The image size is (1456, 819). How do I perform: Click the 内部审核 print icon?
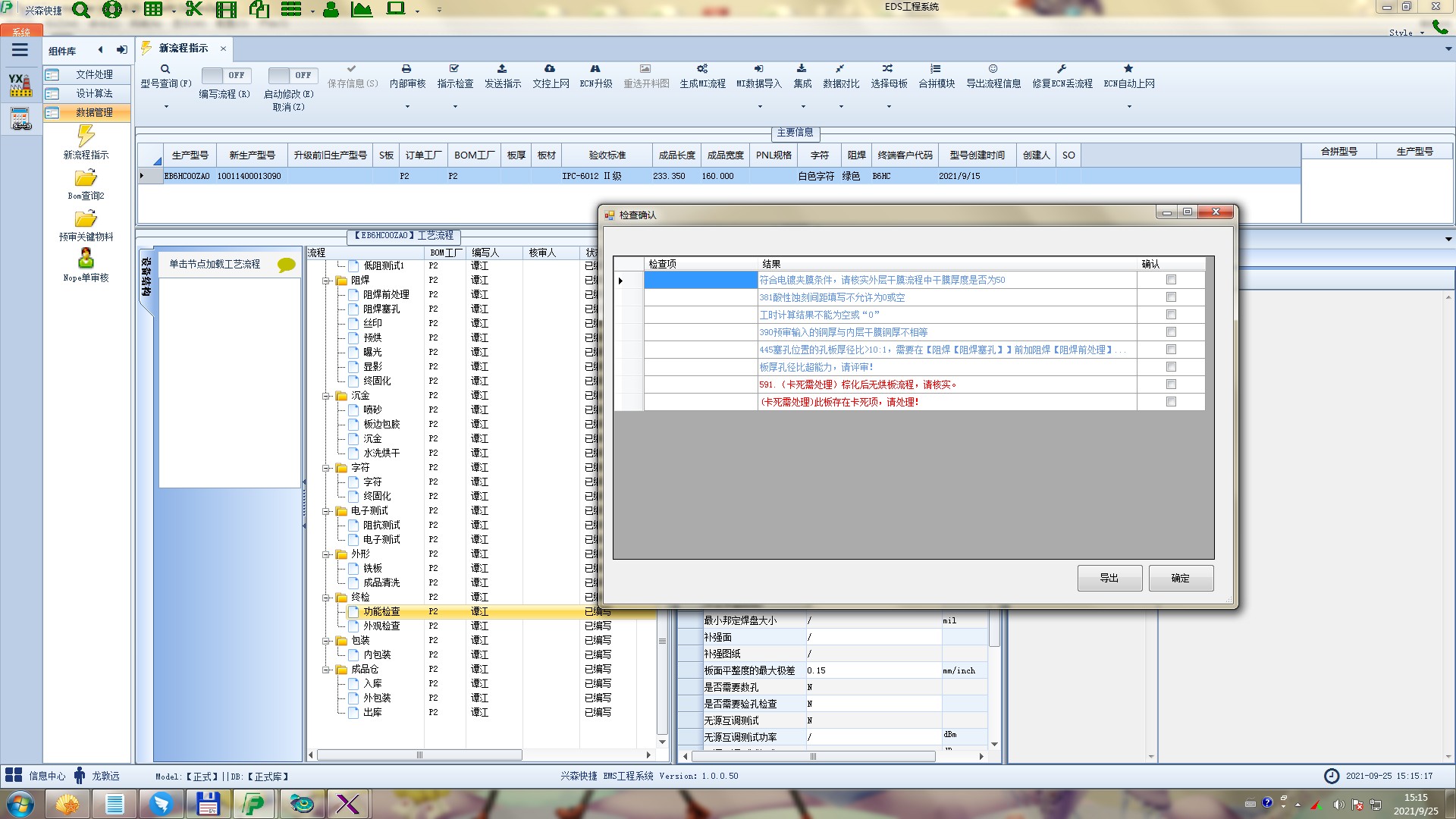coord(406,69)
